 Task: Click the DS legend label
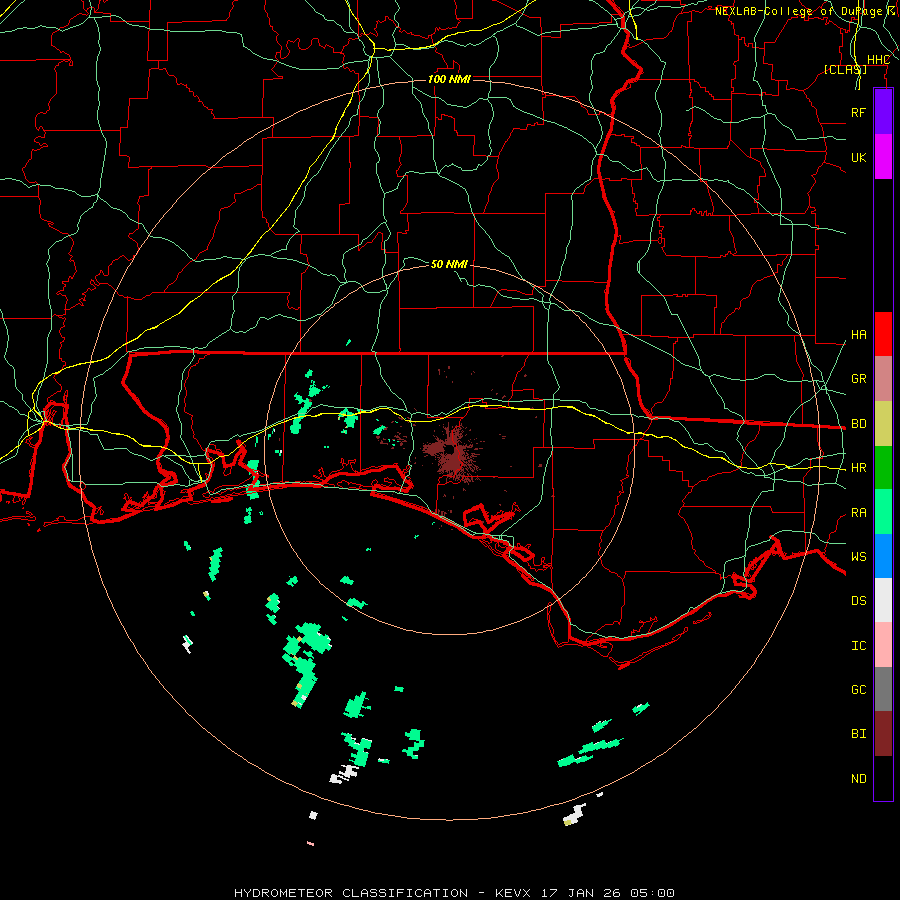[858, 601]
